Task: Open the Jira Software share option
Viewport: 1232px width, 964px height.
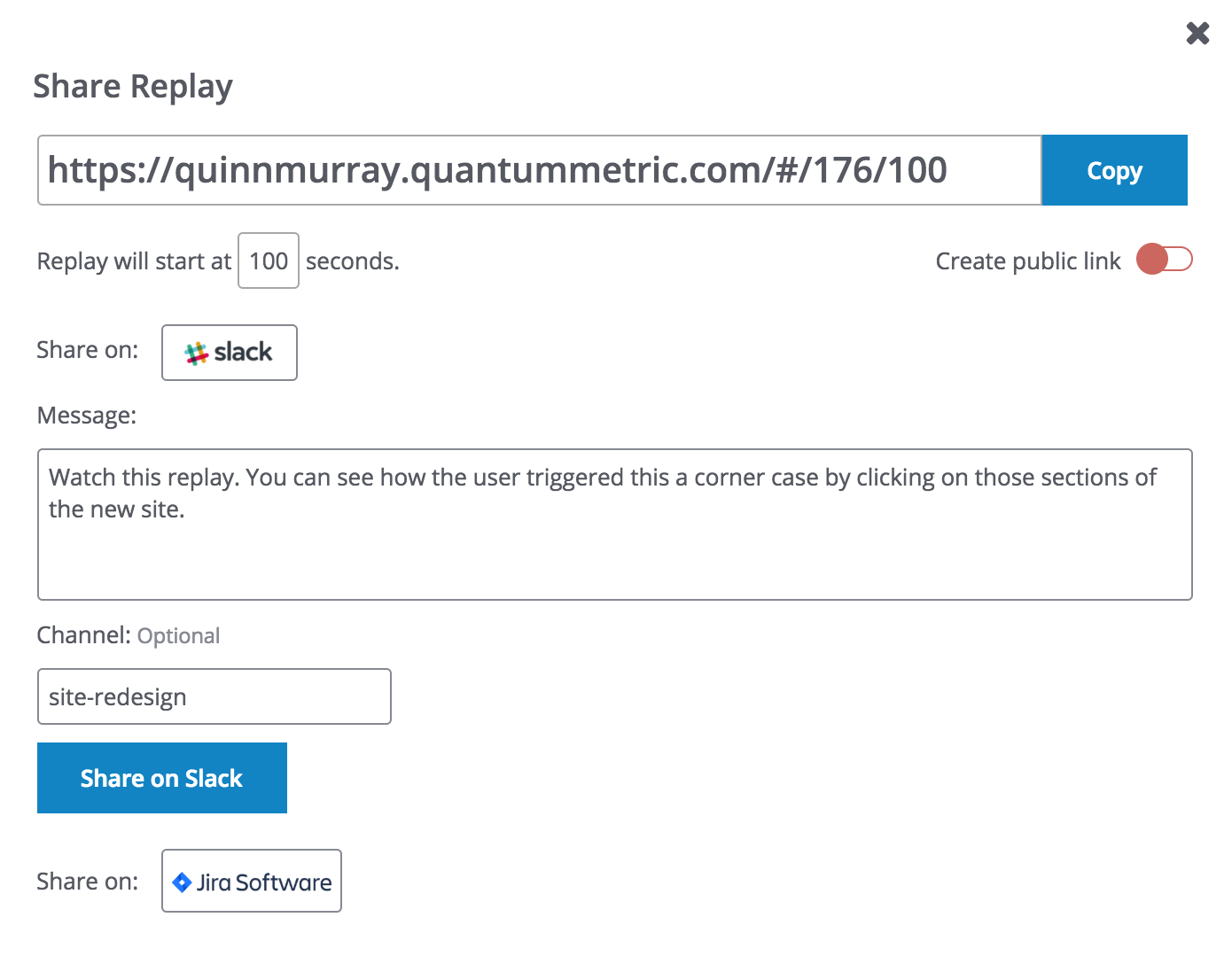Action: click(252, 881)
